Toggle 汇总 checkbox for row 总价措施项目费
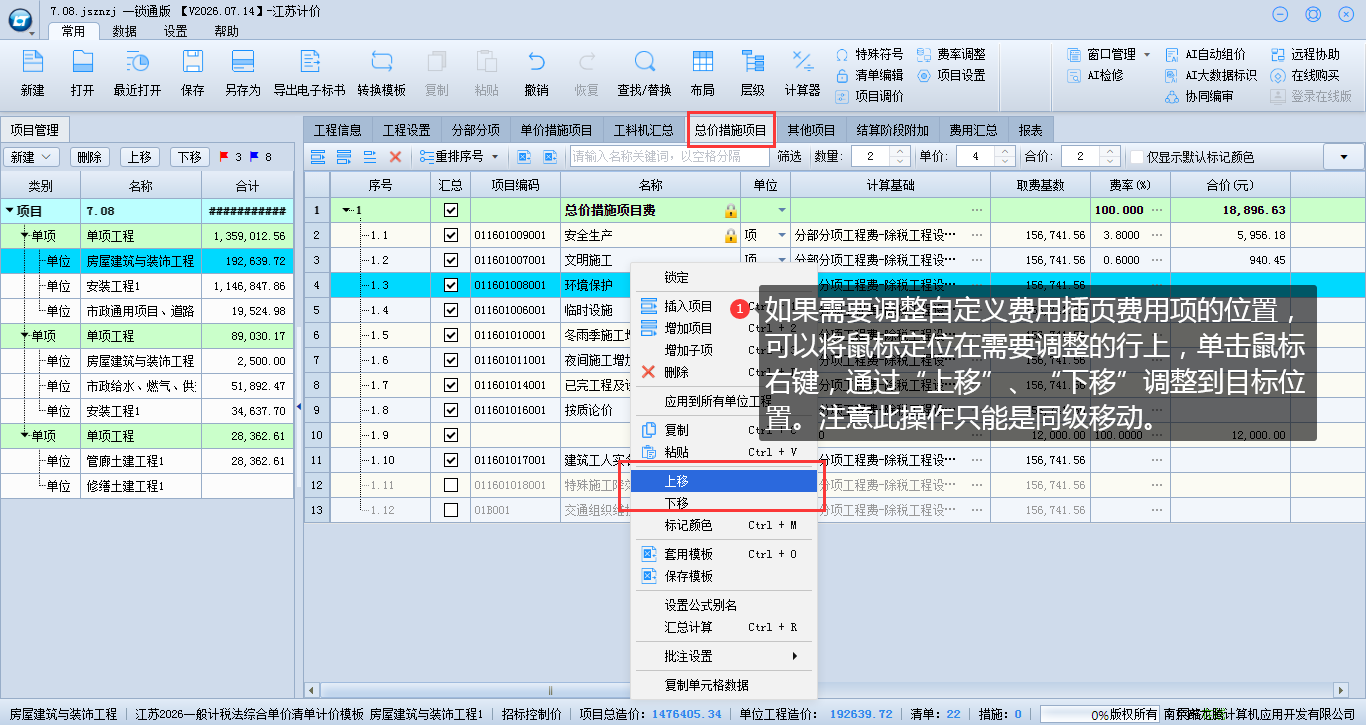 (451, 210)
